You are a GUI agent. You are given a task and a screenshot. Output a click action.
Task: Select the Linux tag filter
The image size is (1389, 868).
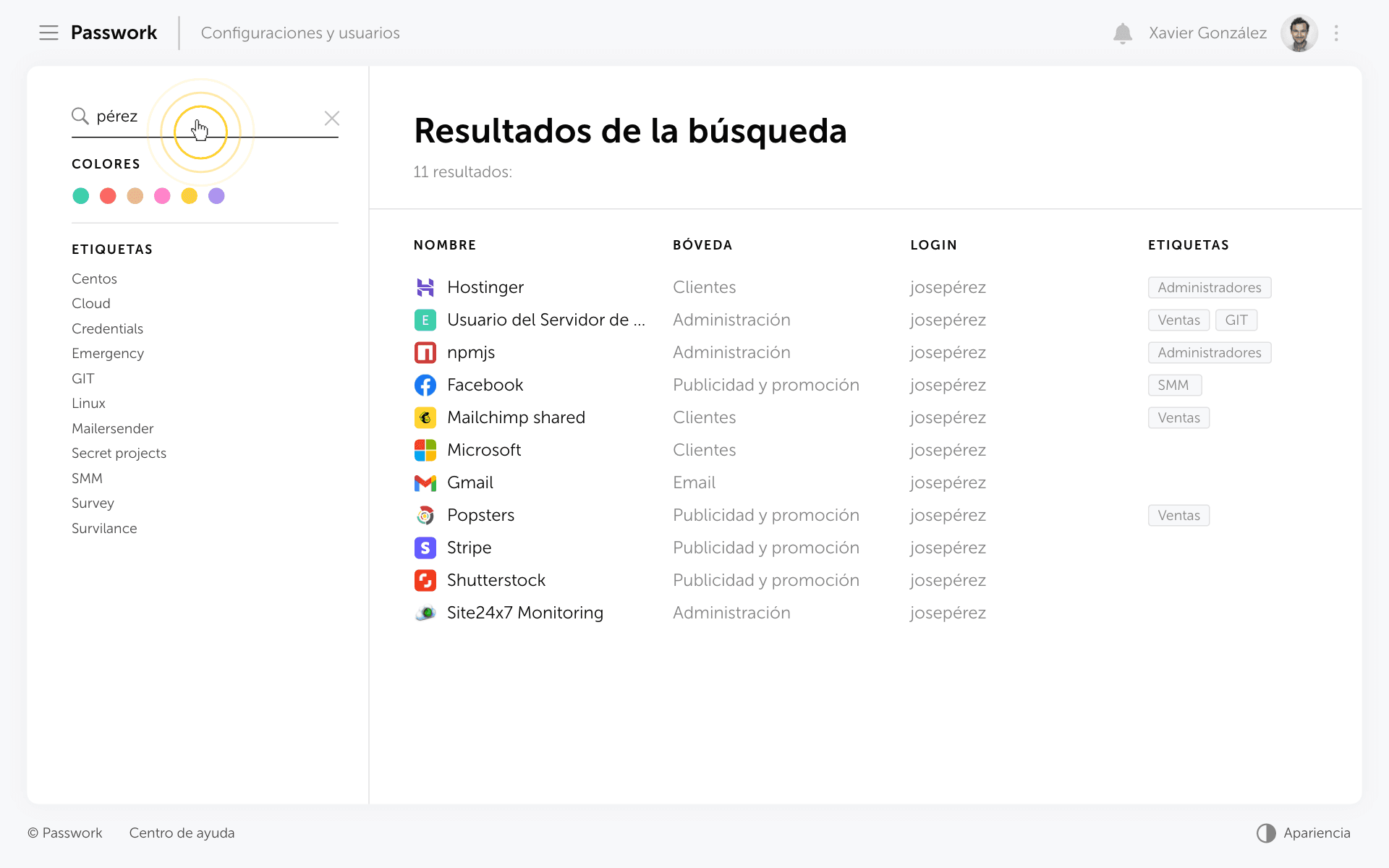pos(88,403)
